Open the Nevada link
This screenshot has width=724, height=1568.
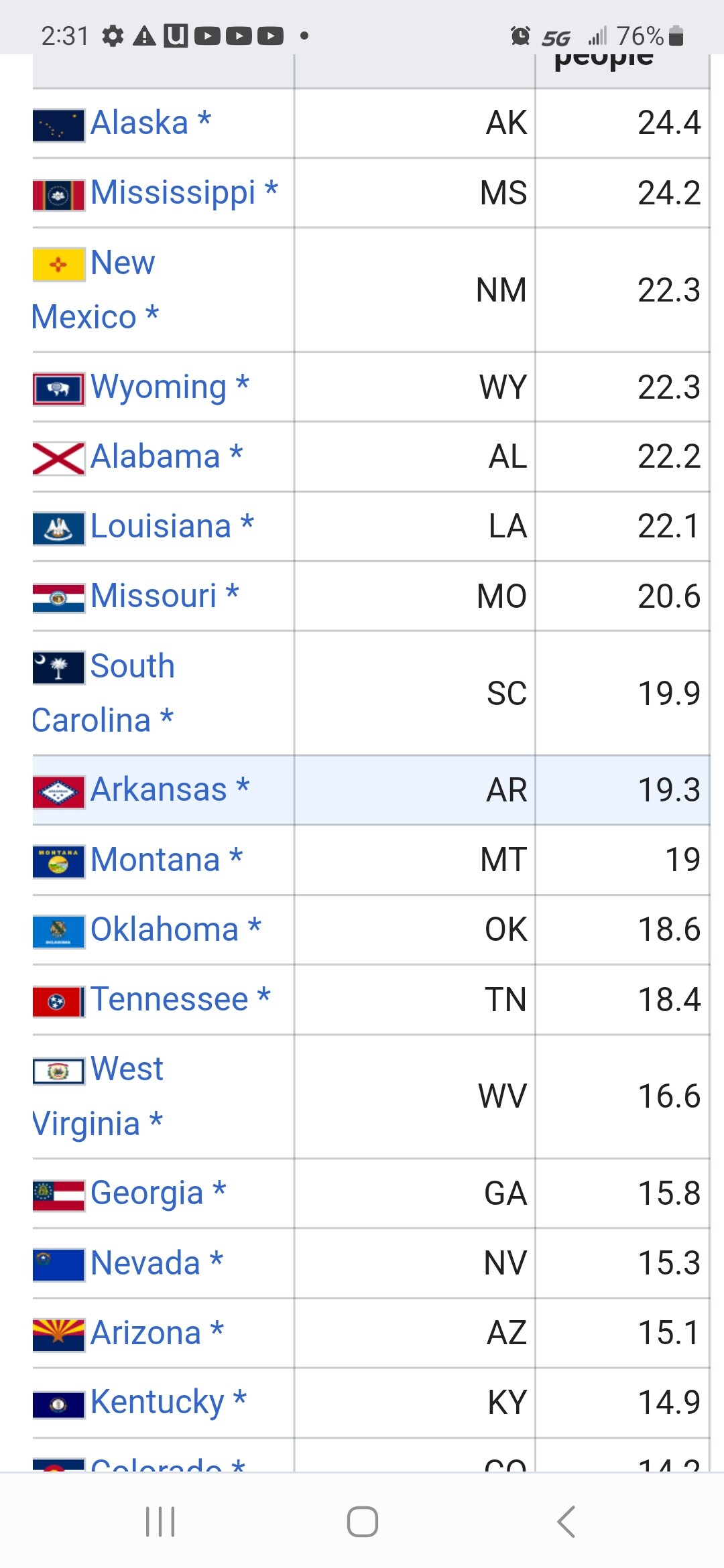point(145,1263)
